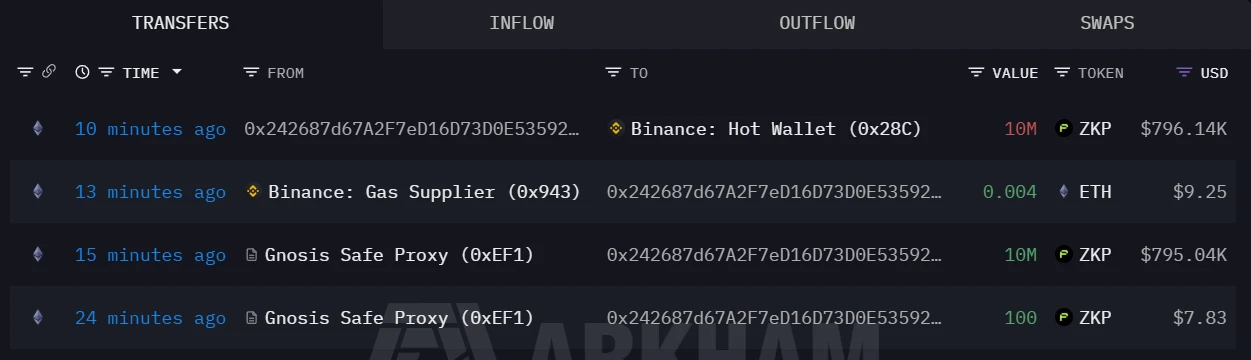Open the '10 minutes ago' transaction link

pyautogui.click(x=150, y=129)
